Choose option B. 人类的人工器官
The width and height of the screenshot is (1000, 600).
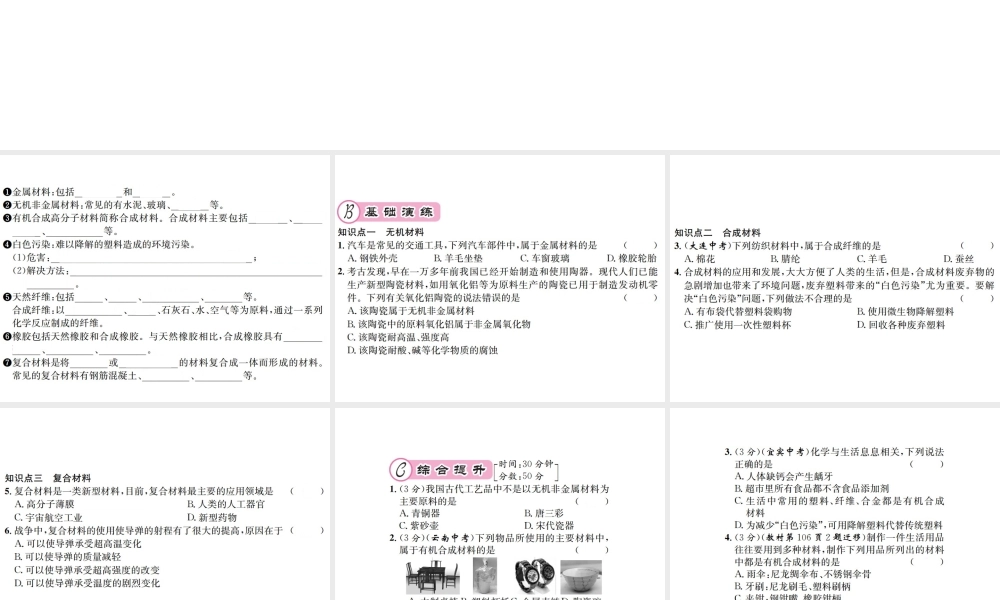(226, 504)
